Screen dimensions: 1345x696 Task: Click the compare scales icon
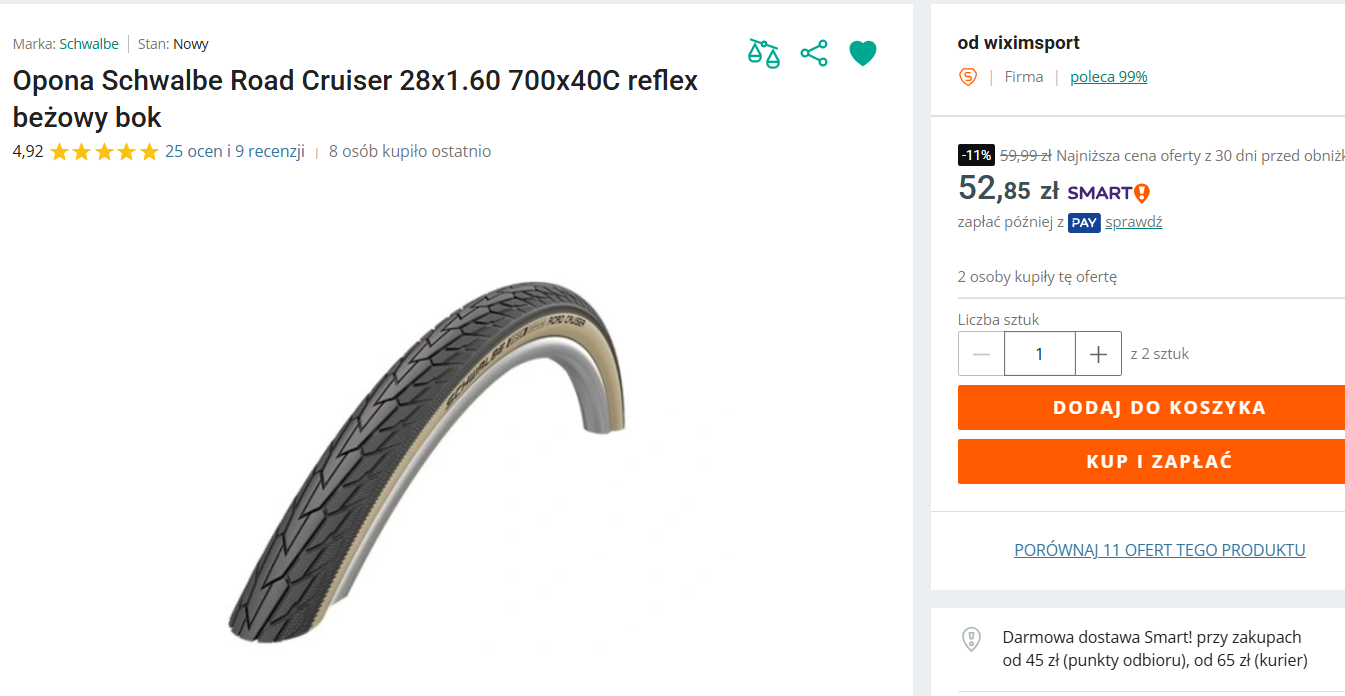[x=764, y=53]
